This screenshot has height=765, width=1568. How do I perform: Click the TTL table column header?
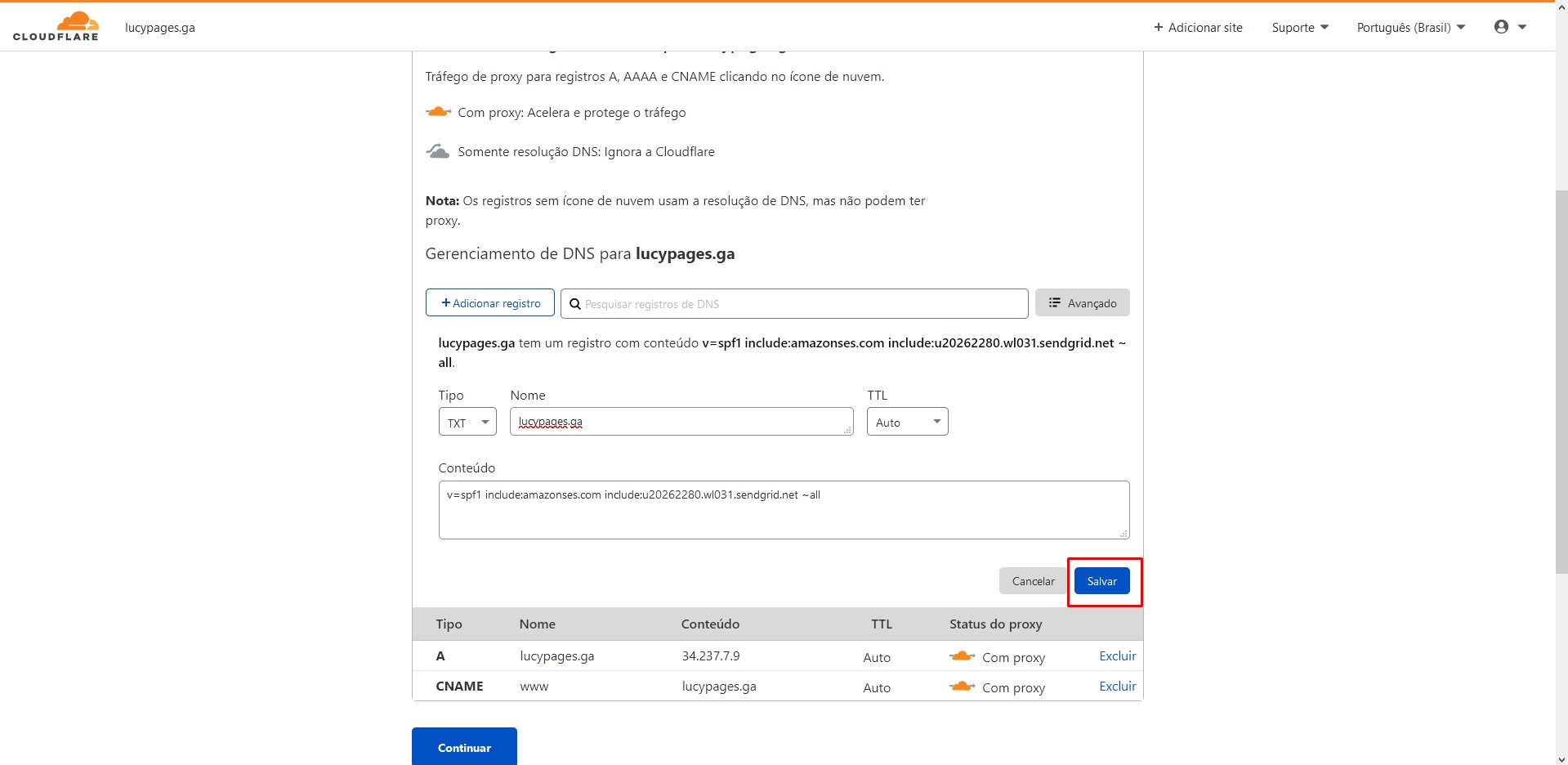pos(882,624)
